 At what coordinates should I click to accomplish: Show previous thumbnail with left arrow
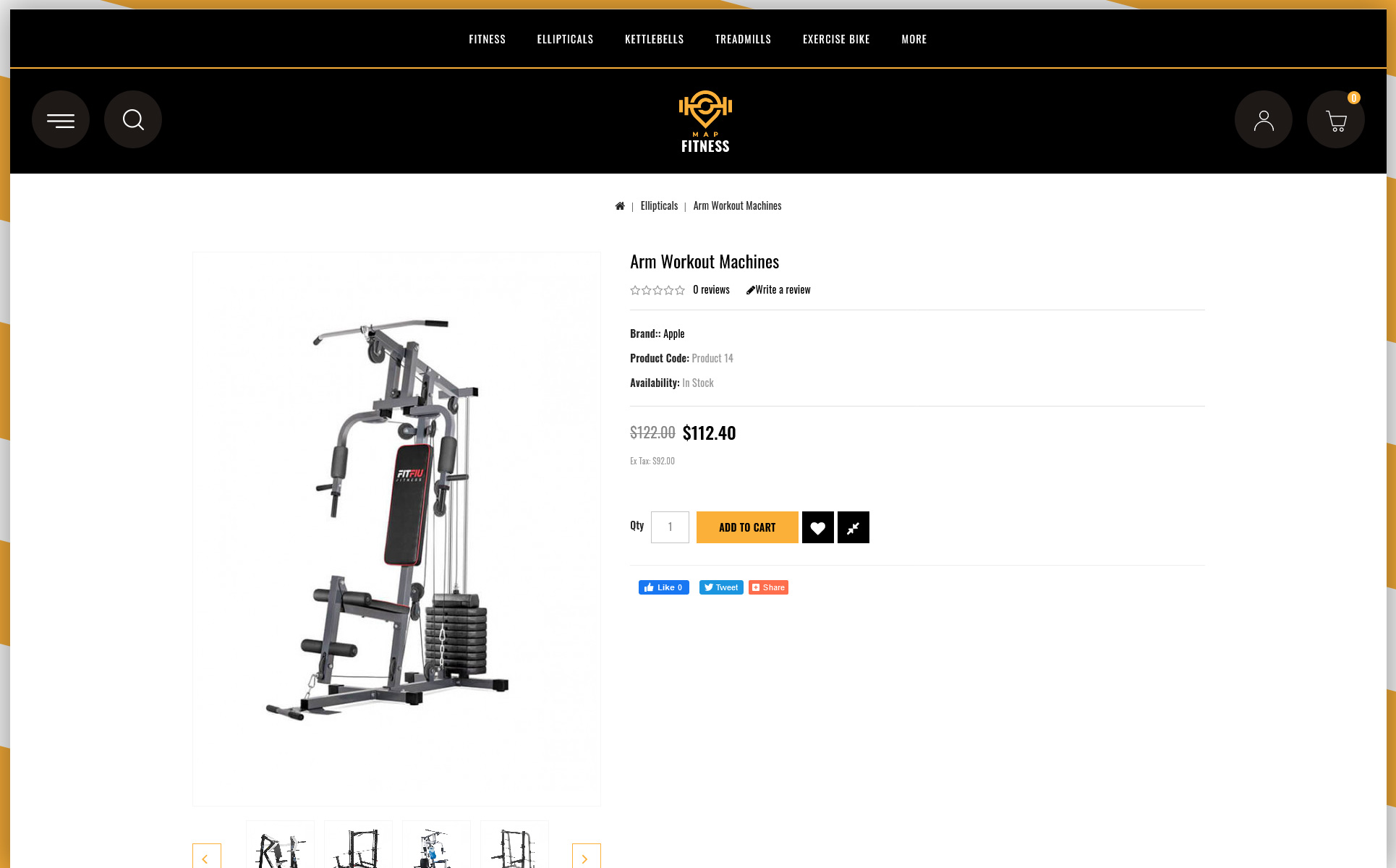[207, 857]
